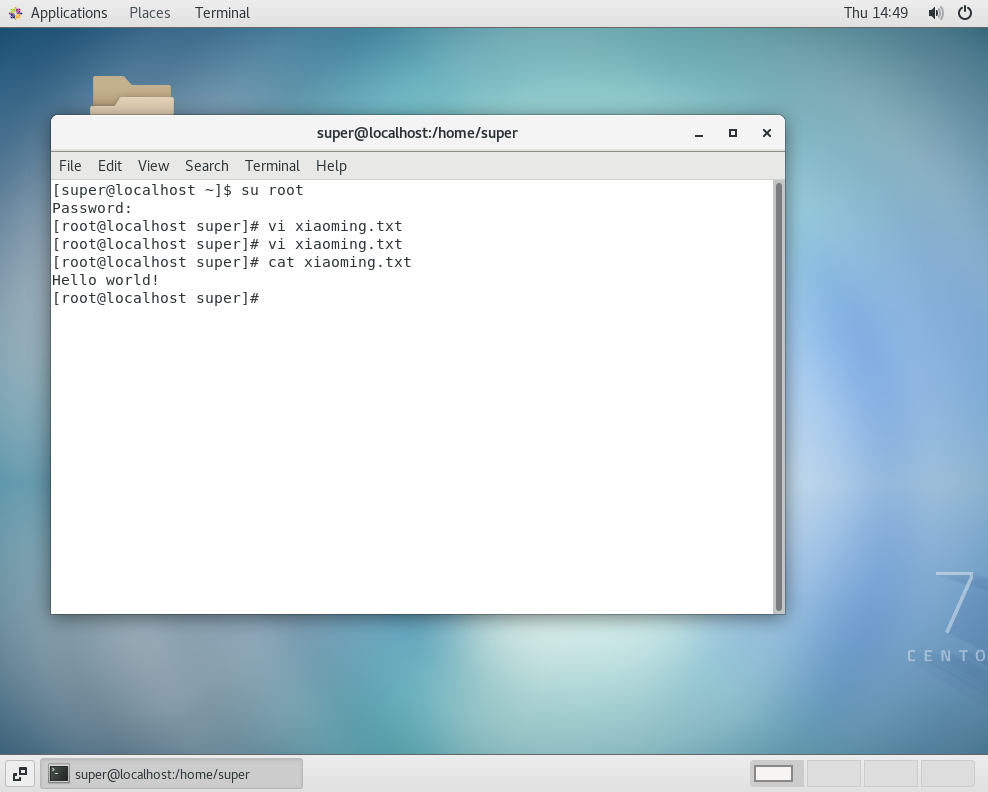Minimize the terminal window

(699, 133)
